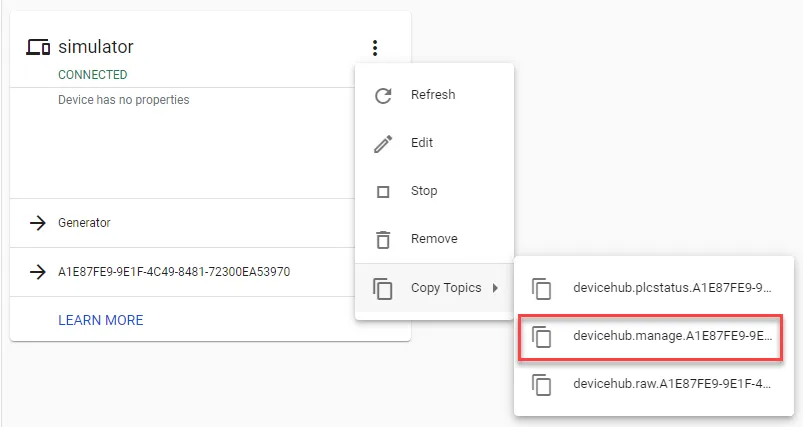Open the three-dot menu on simulator card
This screenshot has width=803, height=427.
375,48
